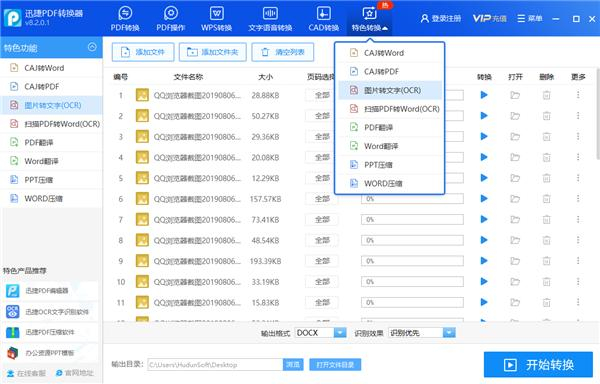Collapse the 特色功能 sidebar section
This screenshot has width=600, height=384.
(92, 47)
